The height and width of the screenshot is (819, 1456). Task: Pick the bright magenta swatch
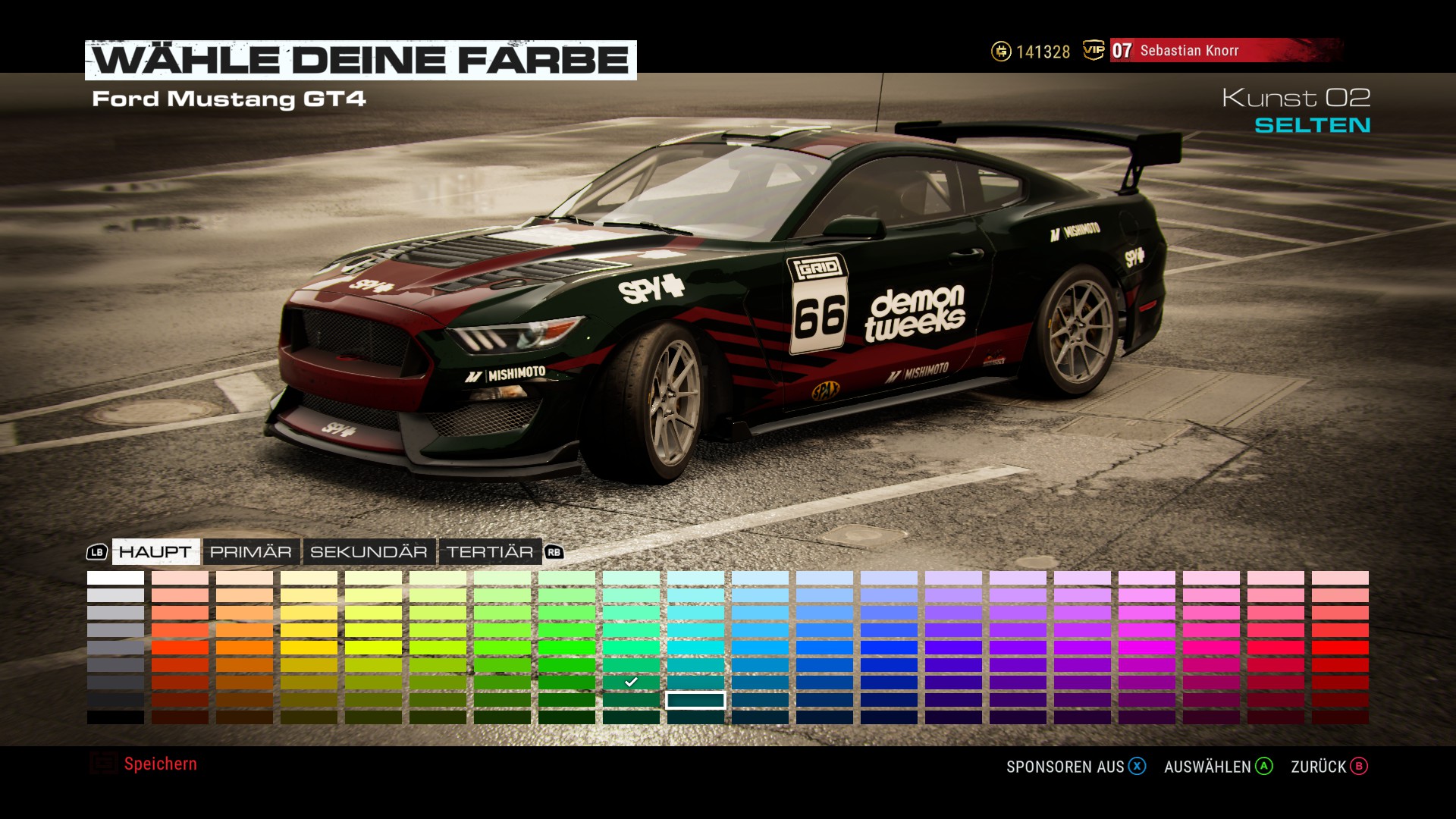1147,647
